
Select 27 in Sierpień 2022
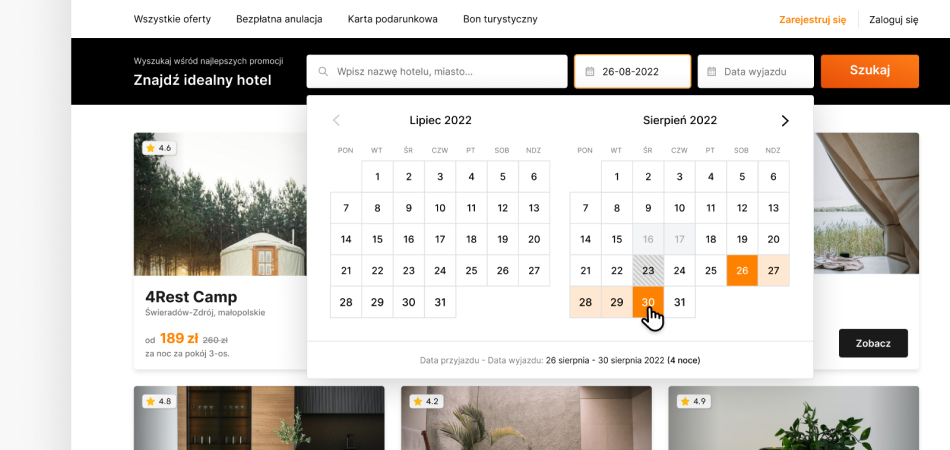[x=773, y=271]
